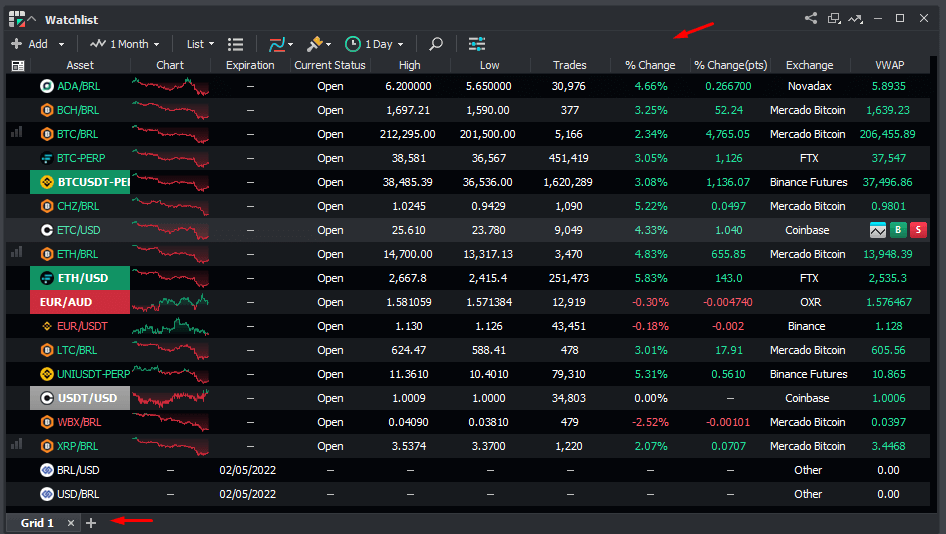Close the Grid 1 tab

click(71, 523)
